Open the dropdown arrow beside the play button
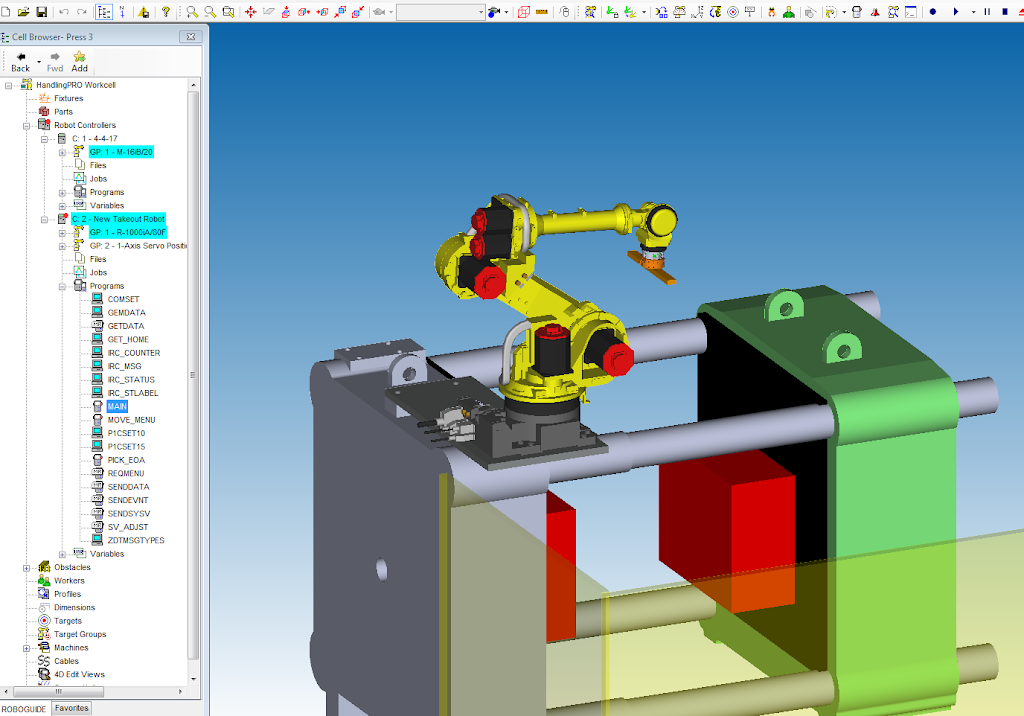The image size is (1024, 716). pyautogui.click(x=973, y=12)
